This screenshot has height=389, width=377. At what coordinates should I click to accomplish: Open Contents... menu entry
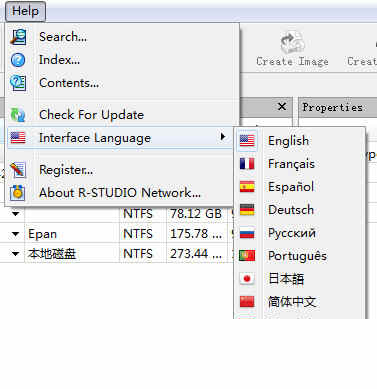(69, 83)
